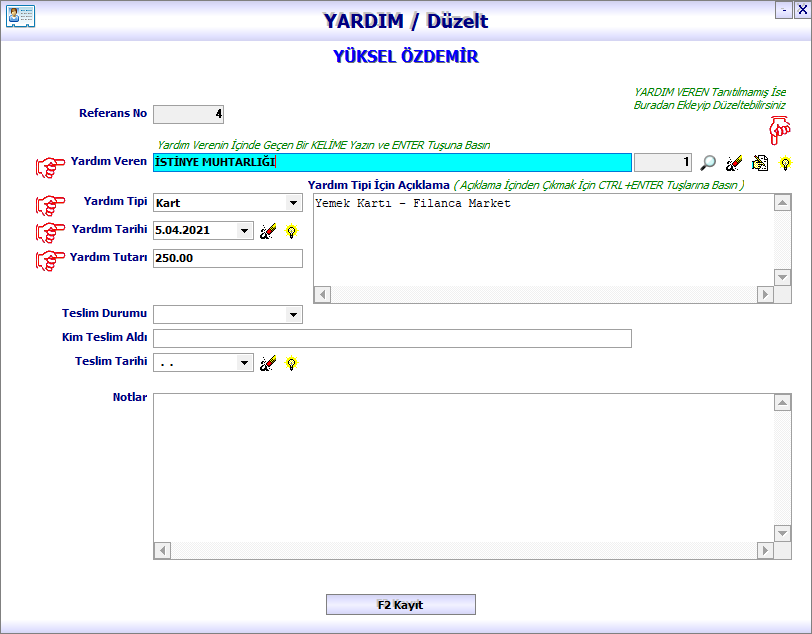Open the Teslim Durumu dropdown
This screenshot has width=812, height=634.
click(x=293, y=315)
